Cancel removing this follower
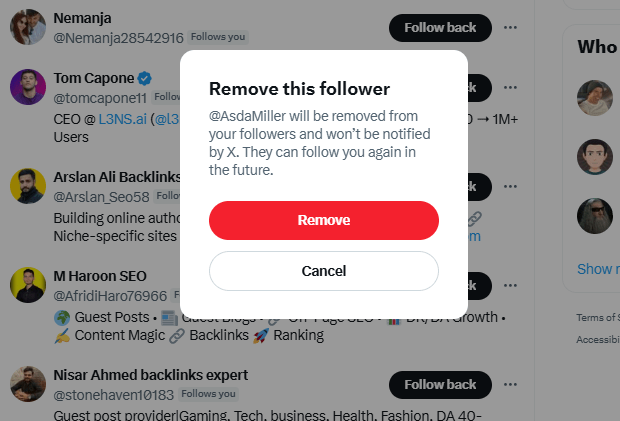 pos(323,271)
